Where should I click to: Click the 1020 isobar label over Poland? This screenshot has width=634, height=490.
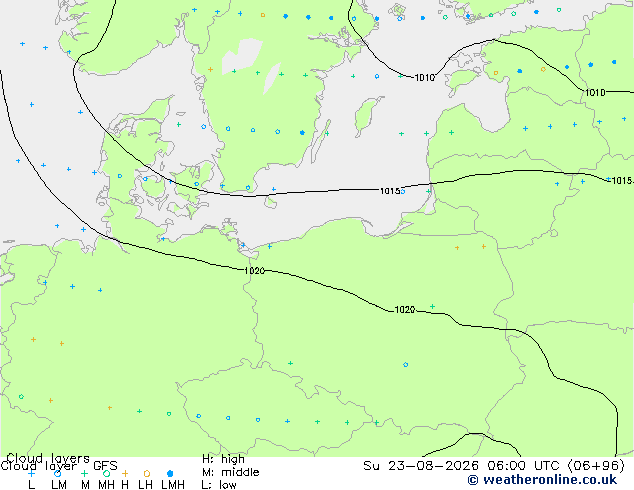coord(405,310)
